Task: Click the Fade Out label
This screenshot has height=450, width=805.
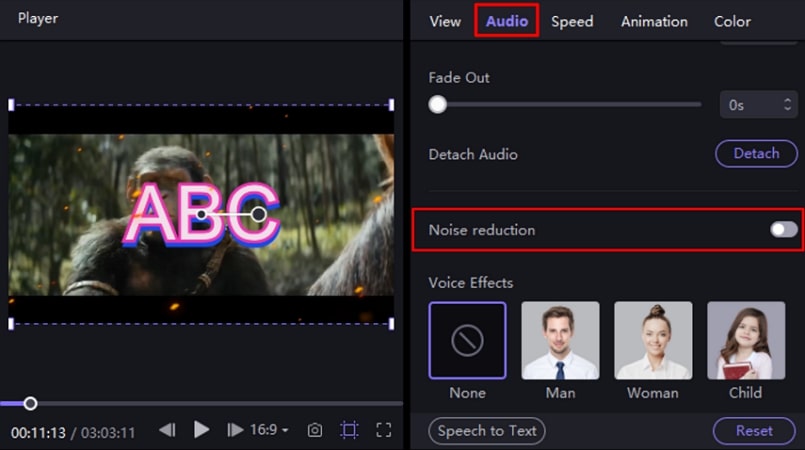Action: point(459,77)
